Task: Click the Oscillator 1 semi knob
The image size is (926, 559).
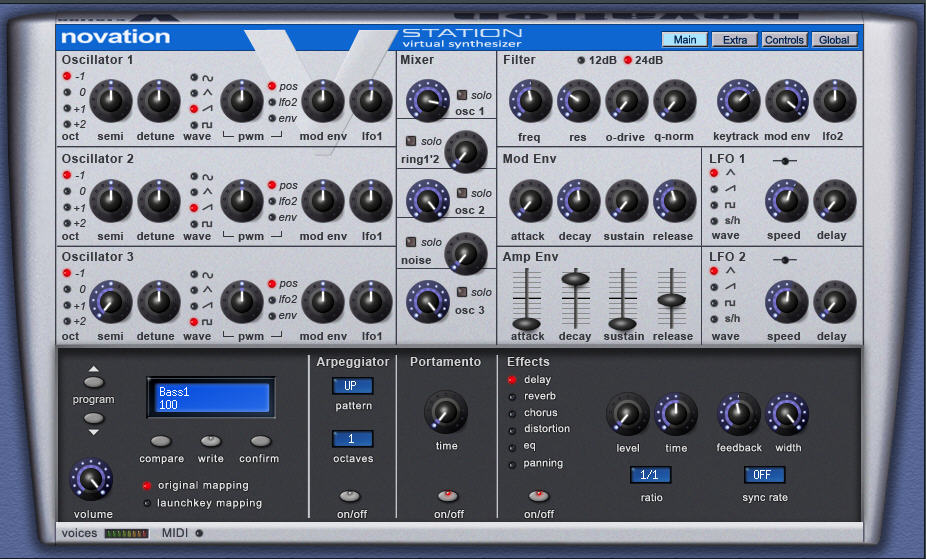Action: [x=110, y=101]
